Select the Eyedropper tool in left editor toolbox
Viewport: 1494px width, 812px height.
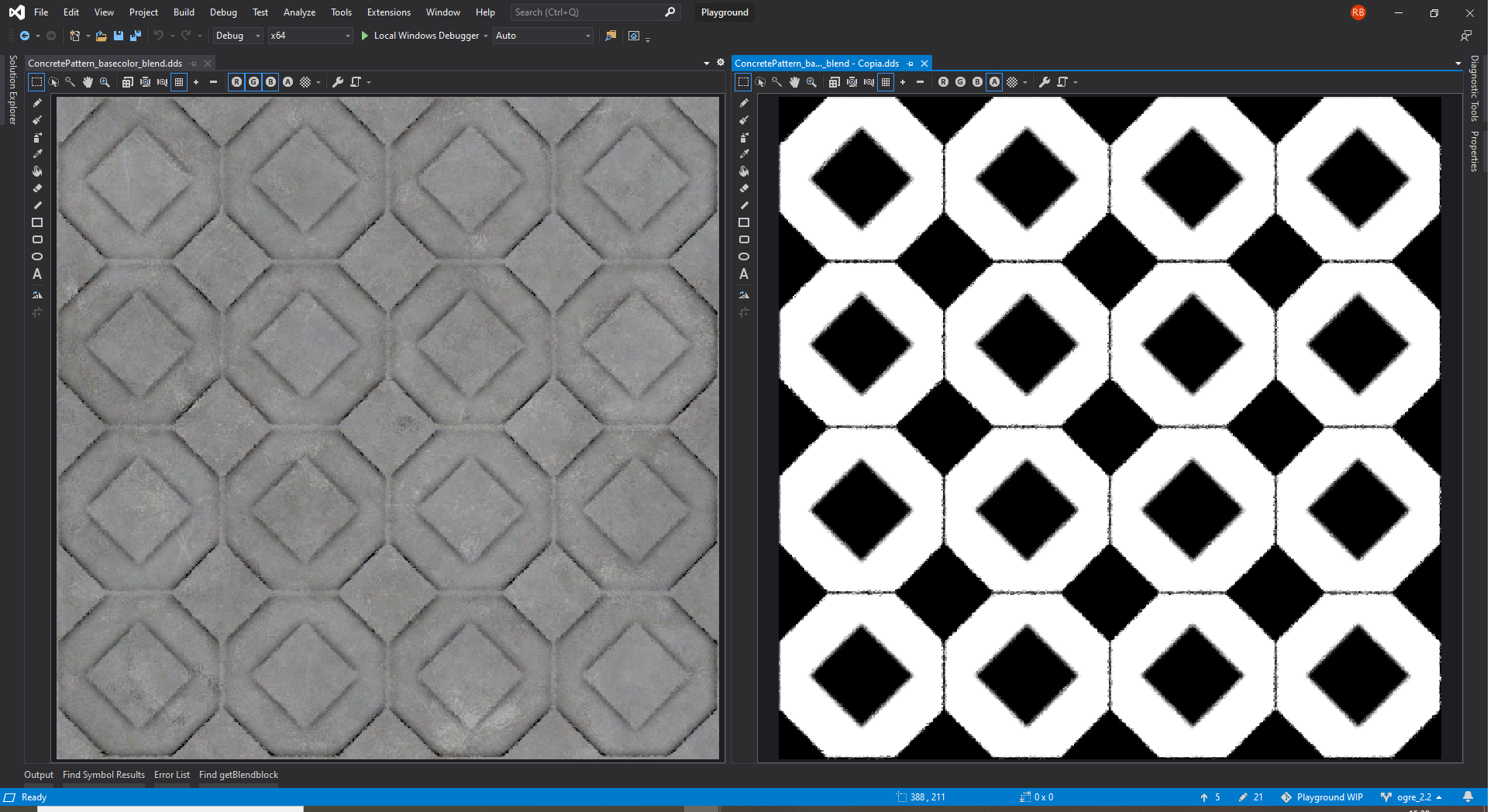pos(37,154)
